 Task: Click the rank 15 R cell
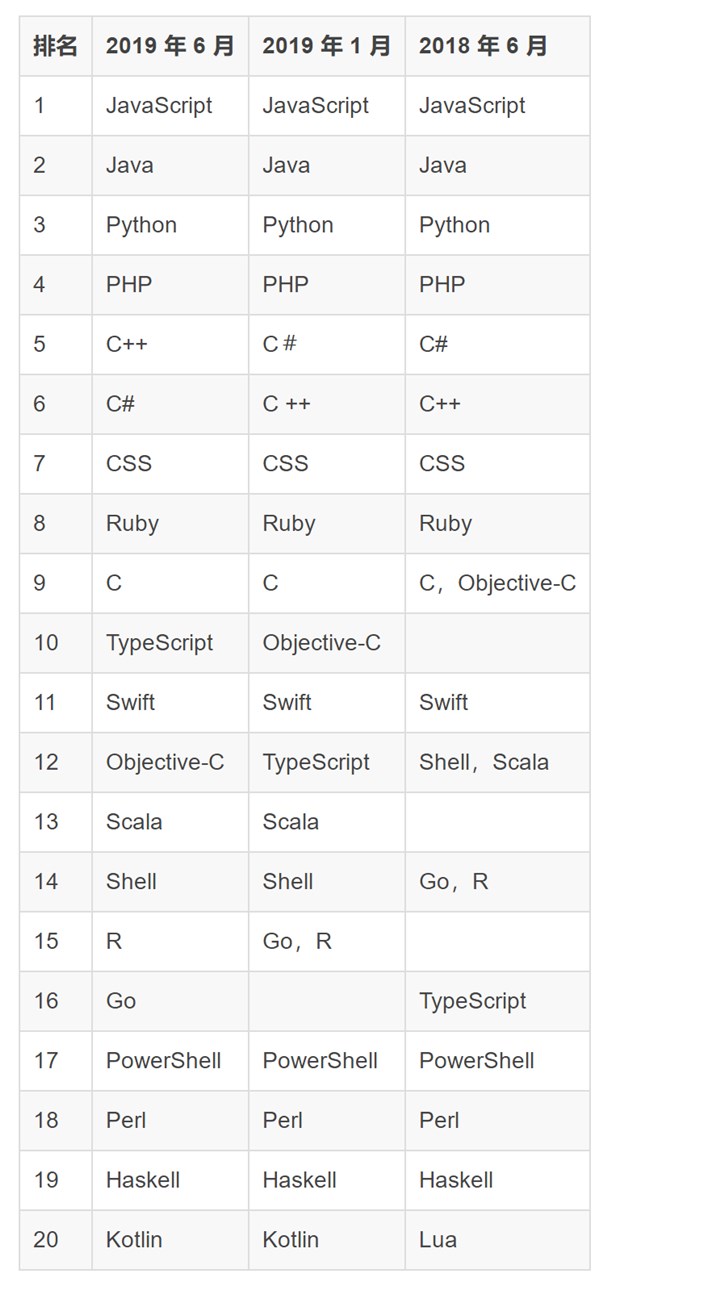114,941
